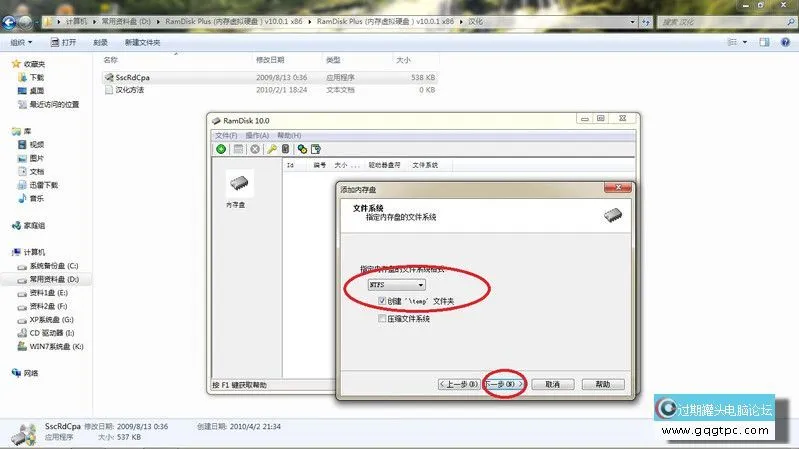This screenshot has height=449, width=799.
Task: Close the 添加内存盘 dialog
Action: coord(618,188)
